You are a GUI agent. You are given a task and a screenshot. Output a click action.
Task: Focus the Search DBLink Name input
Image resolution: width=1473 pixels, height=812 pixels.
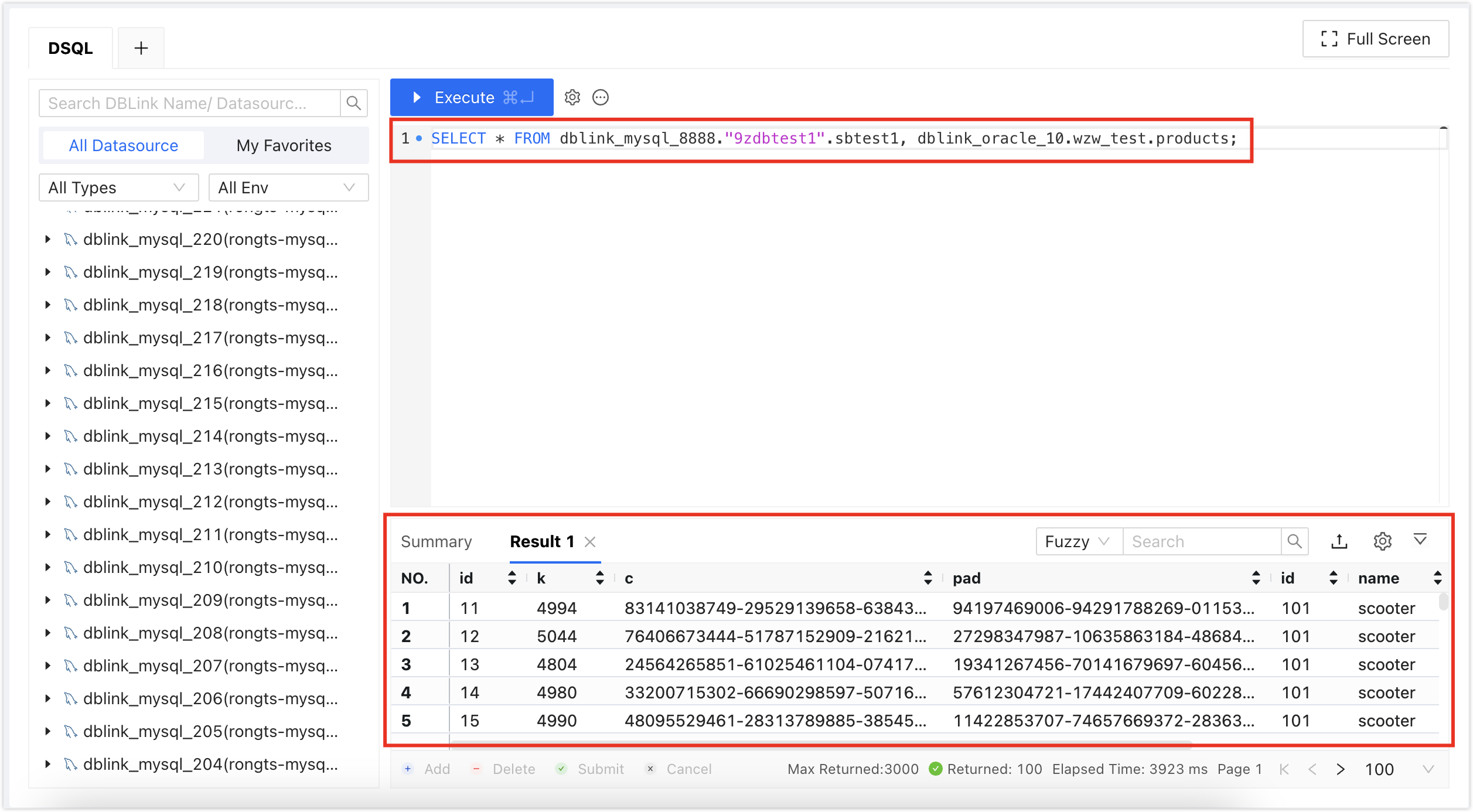coord(190,103)
